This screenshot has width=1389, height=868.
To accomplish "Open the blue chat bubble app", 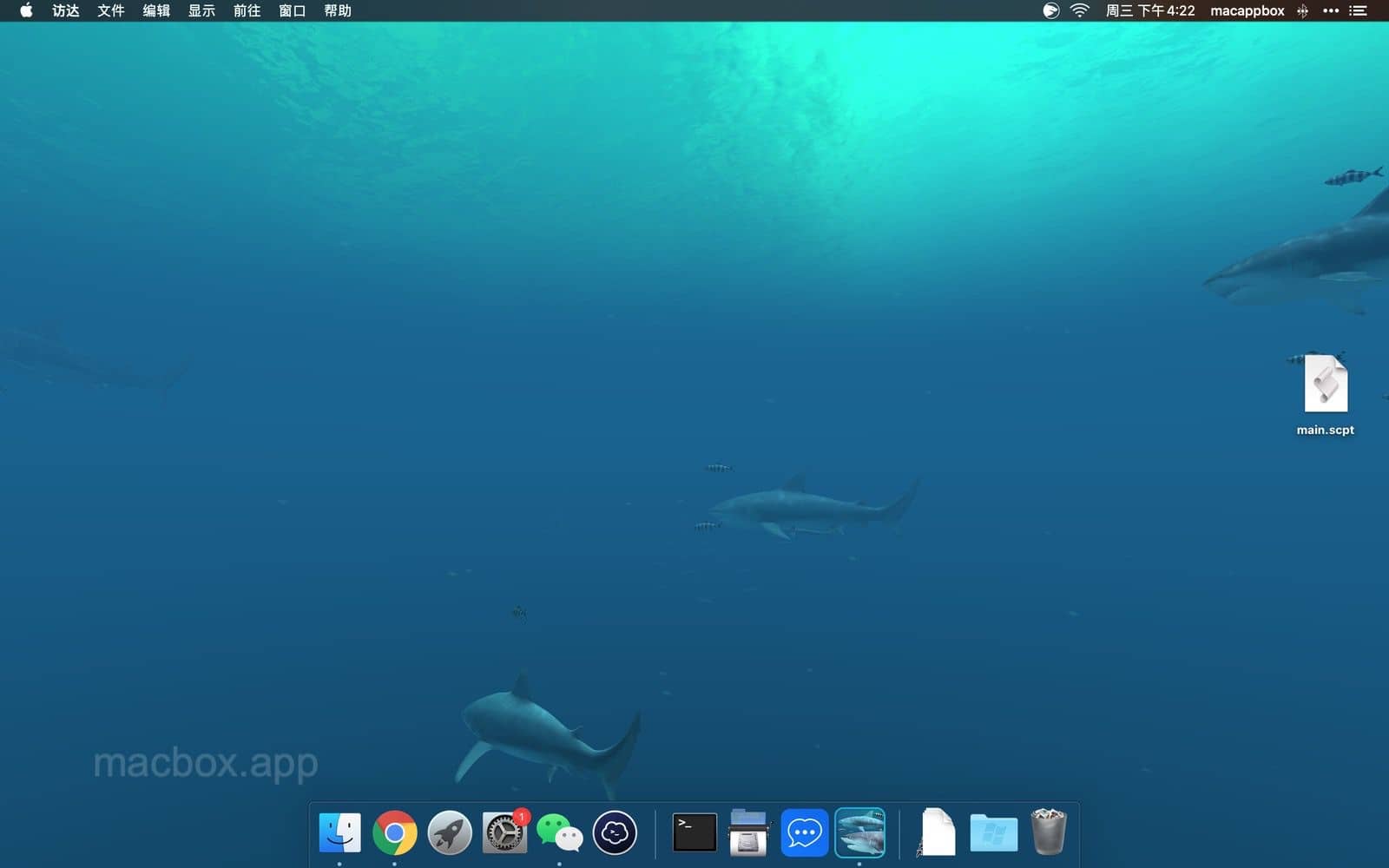I will [805, 832].
